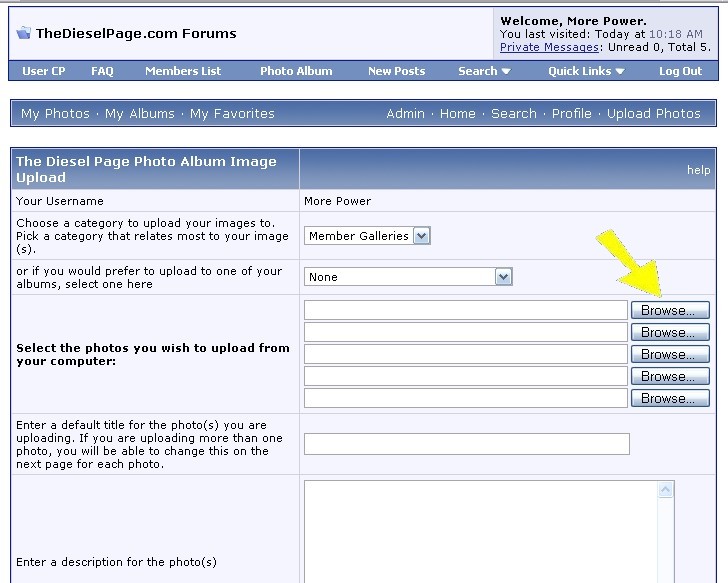This screenshot has height=583, width=728.
Task: Click the forum folder icon beside TheDieselPage.com
Action: tap(24, 33)
